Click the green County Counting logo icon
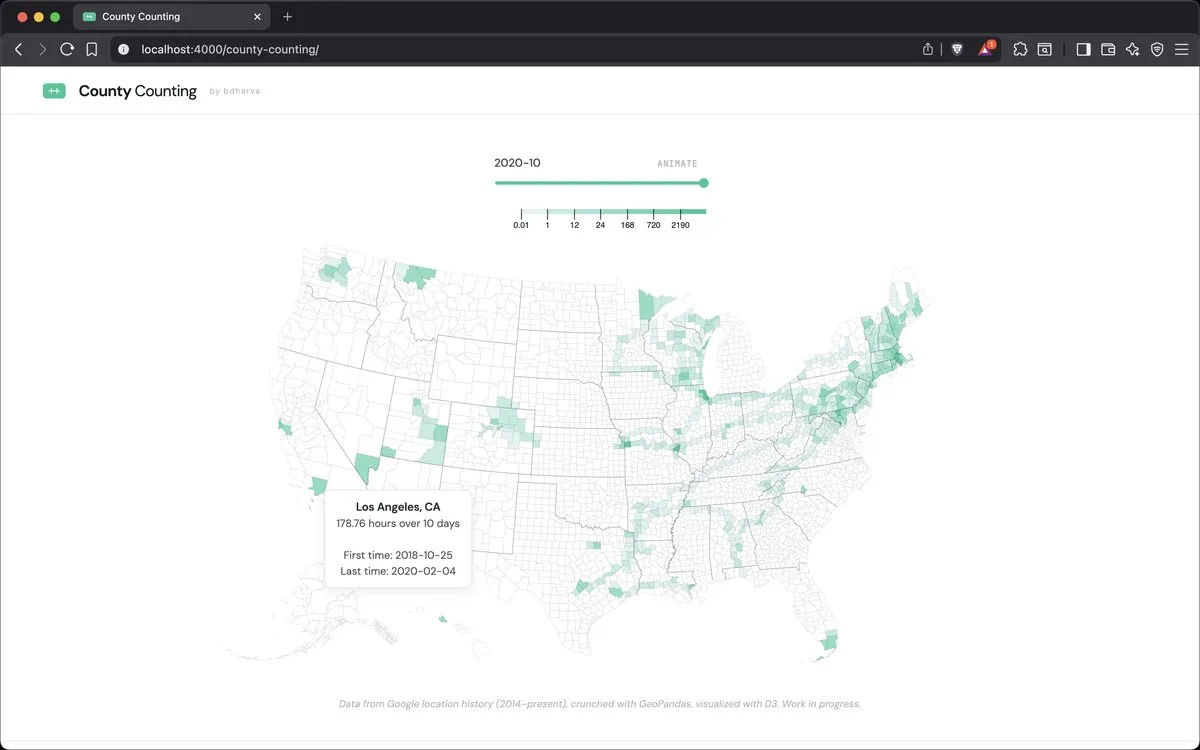The height and width of the screenshot is (750, 1200). 54,91
